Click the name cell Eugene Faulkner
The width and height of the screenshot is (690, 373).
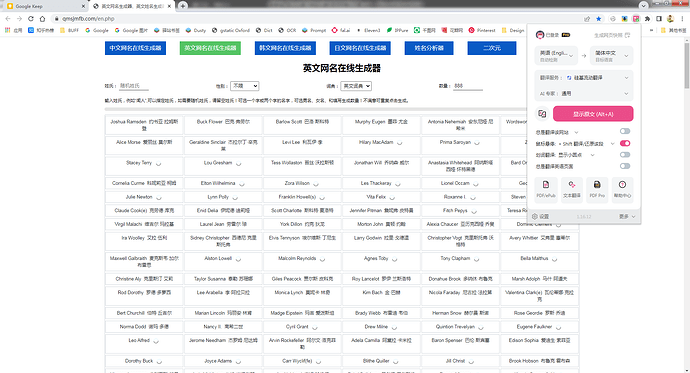tap(539, 327)
